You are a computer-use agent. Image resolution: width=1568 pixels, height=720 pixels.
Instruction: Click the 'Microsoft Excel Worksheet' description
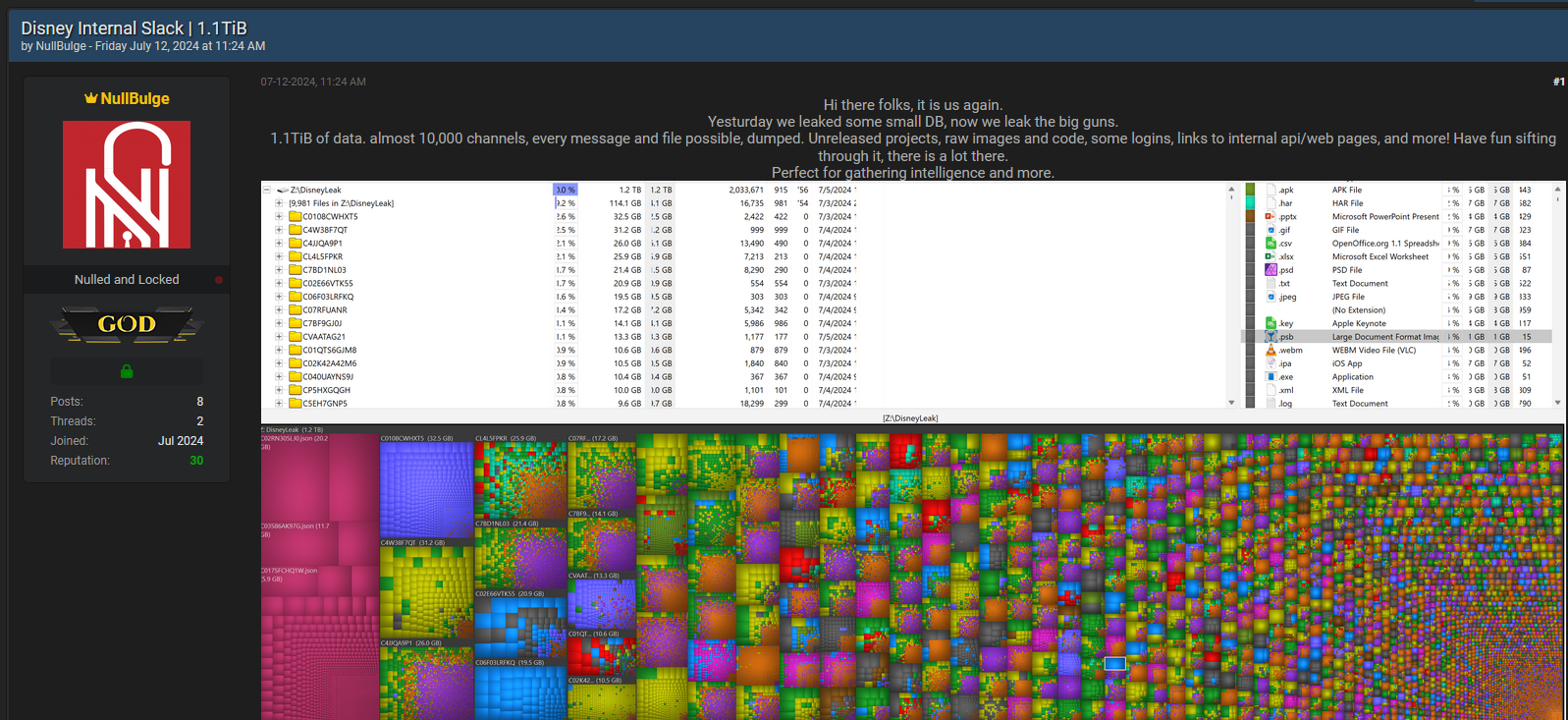pyautogui.click(x=1379, y=256)
